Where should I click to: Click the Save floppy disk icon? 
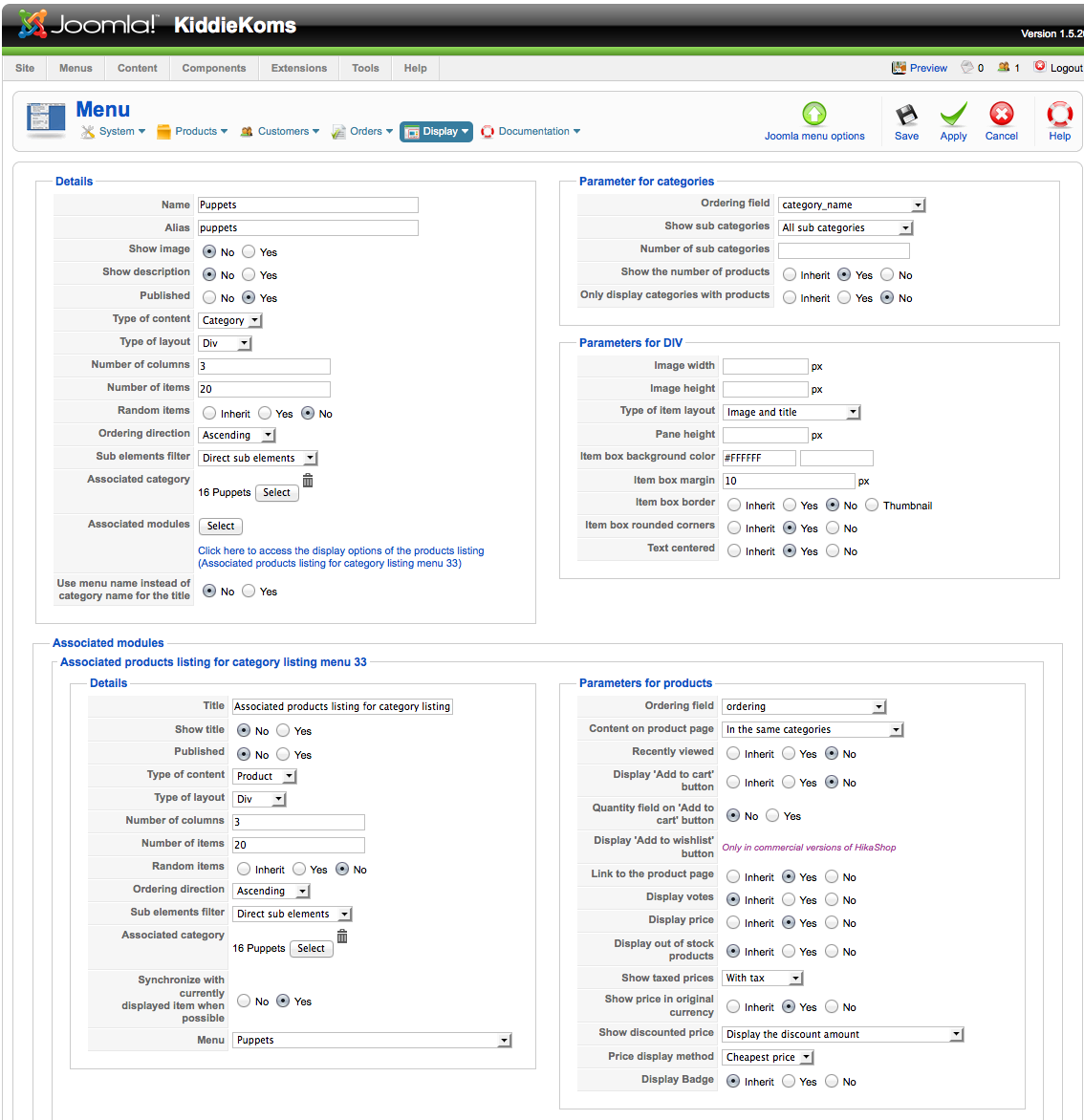(906, 115)
